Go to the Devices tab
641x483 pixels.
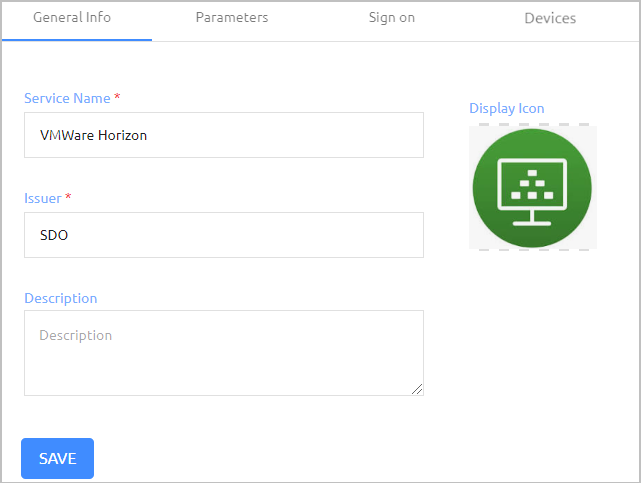(550, 18)
